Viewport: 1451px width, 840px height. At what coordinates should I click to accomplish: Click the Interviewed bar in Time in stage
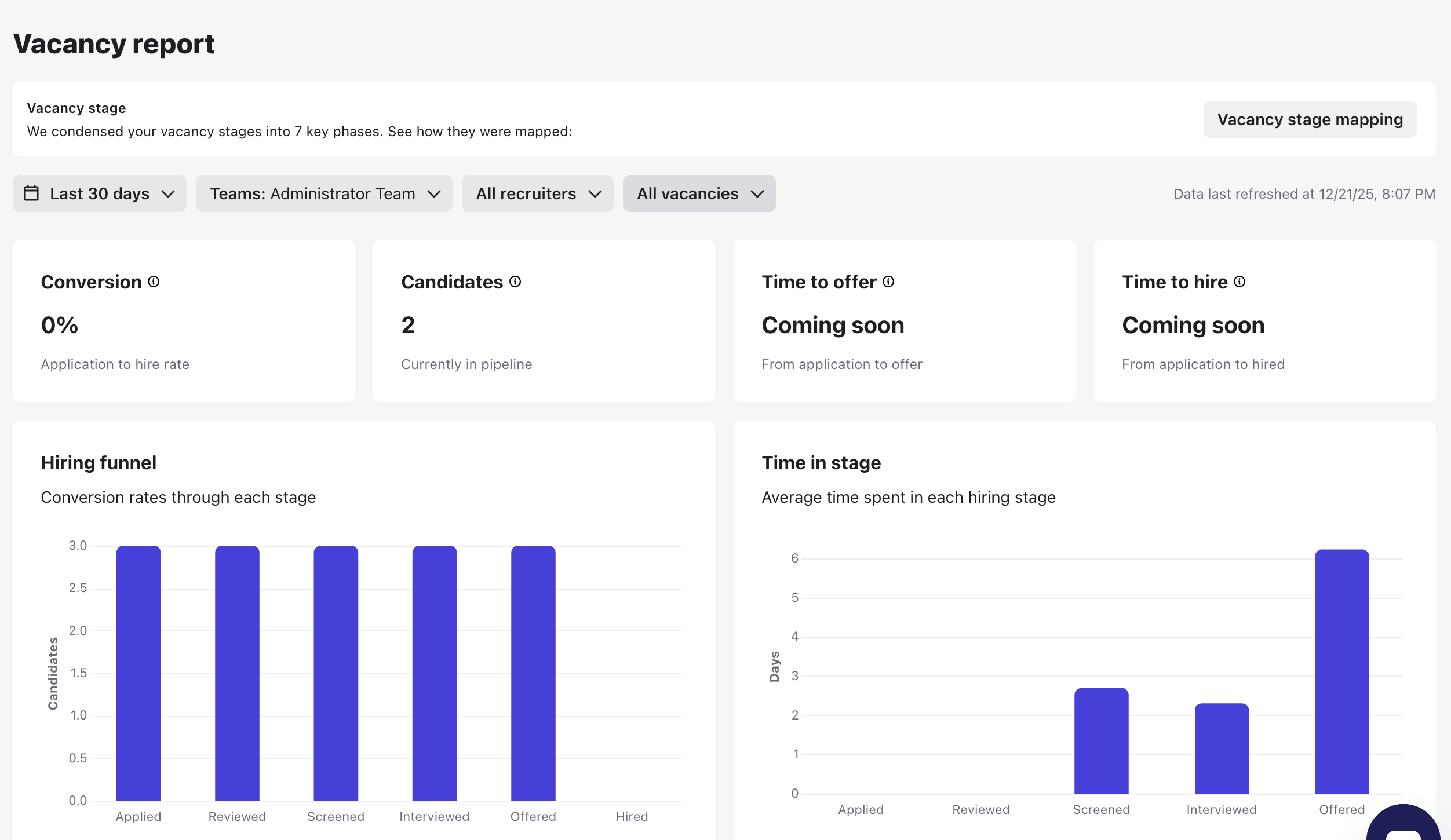[1222, 748]
